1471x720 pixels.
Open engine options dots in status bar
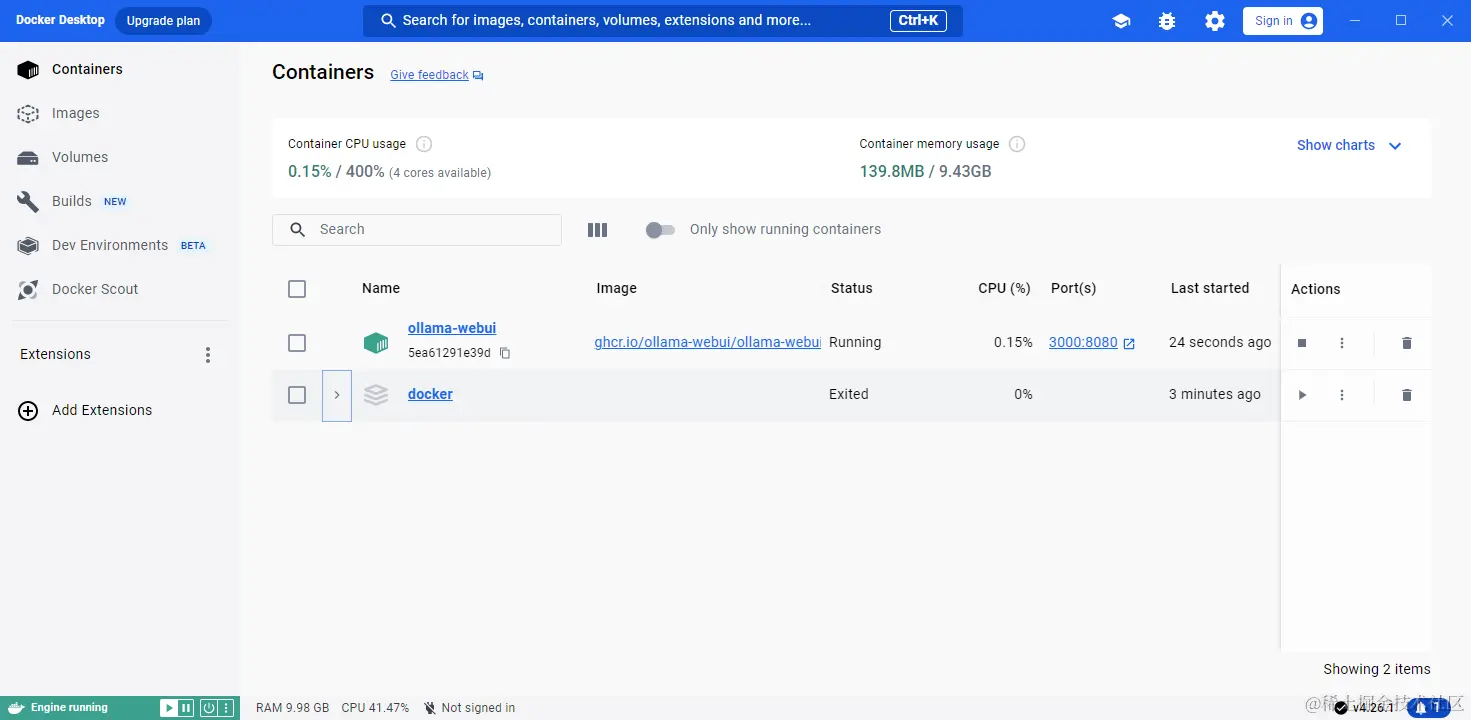click(226, 708)
